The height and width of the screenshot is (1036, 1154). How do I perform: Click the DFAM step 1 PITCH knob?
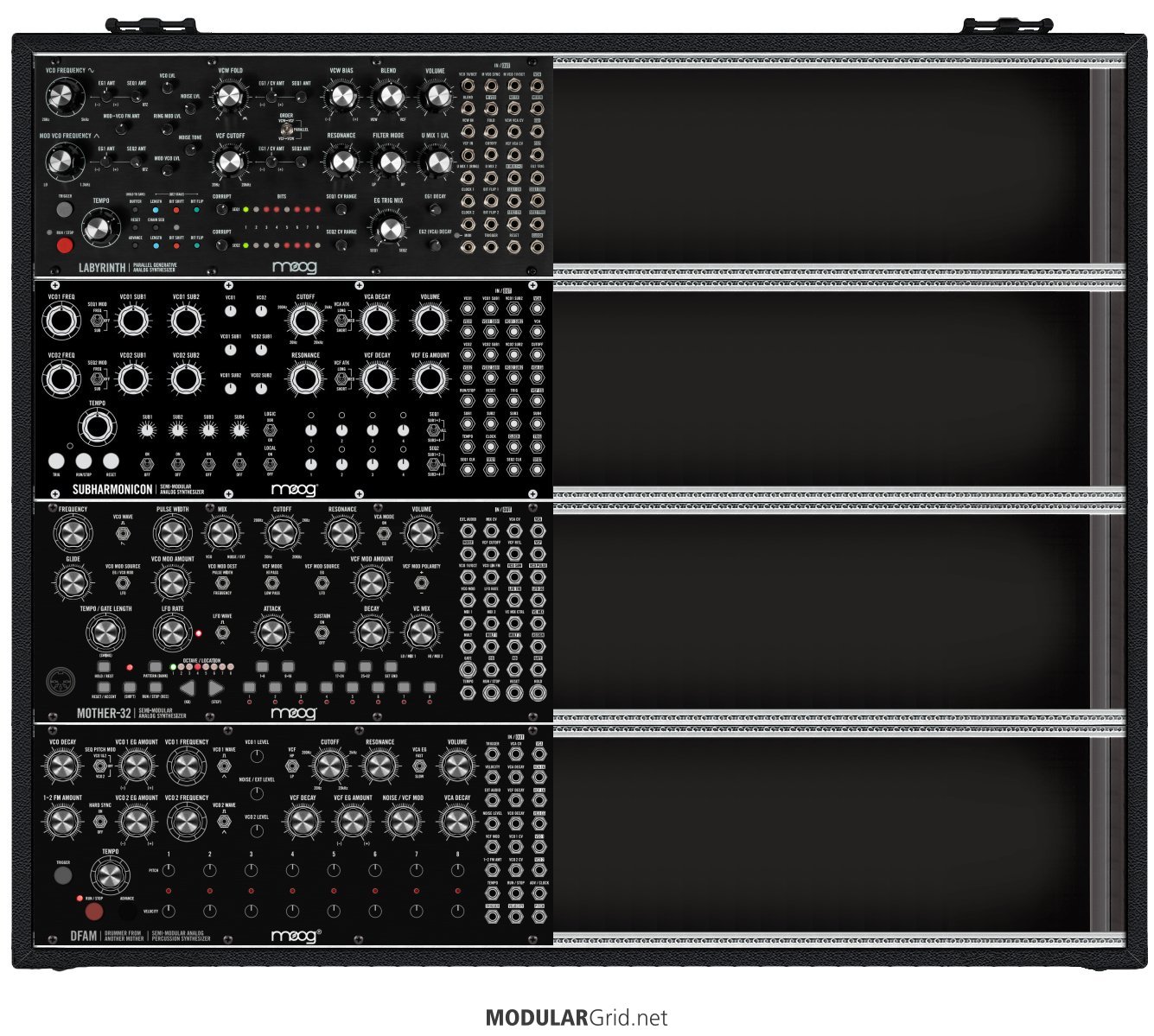pos(169,870)
